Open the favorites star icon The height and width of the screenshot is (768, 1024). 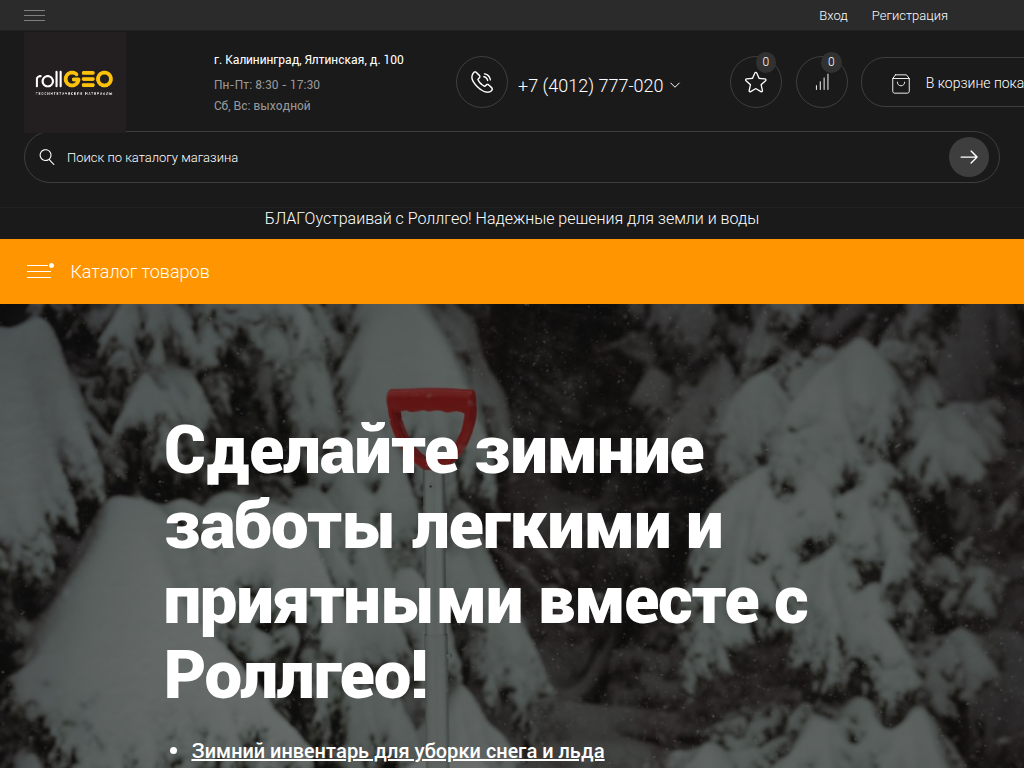(755, 81)
